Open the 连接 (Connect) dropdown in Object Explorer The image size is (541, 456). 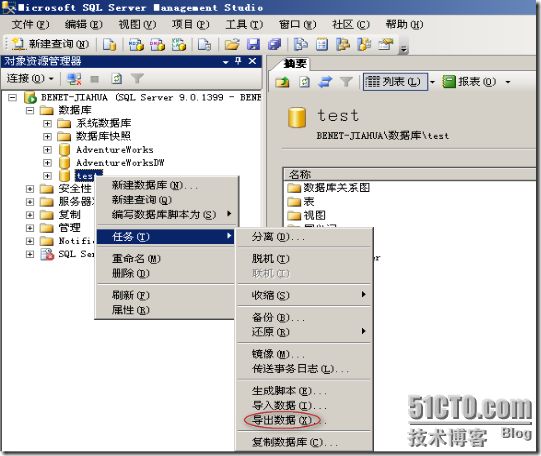point(30,79)
